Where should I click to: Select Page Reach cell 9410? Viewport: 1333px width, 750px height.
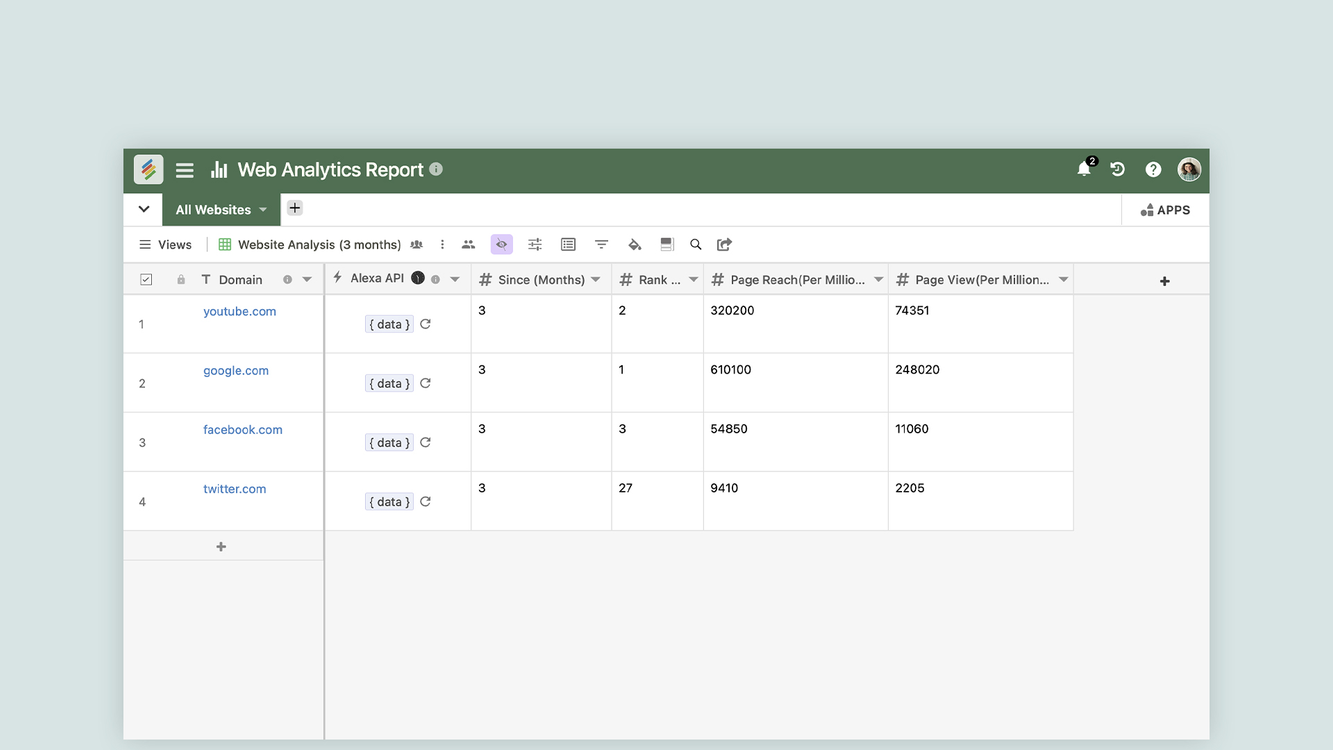click(x=796, y=501)
